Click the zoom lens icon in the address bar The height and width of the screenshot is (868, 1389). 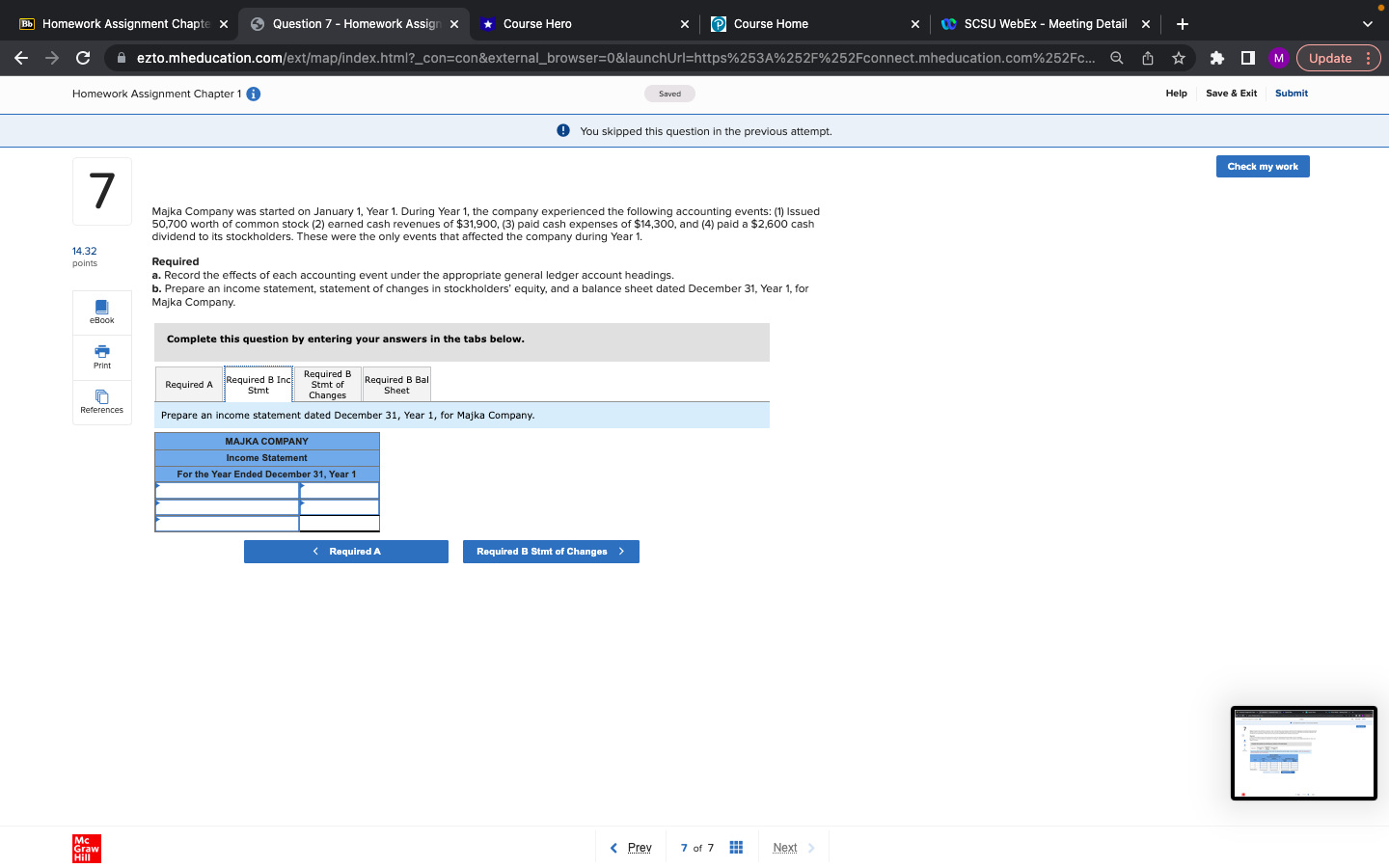pos(1115,58)
